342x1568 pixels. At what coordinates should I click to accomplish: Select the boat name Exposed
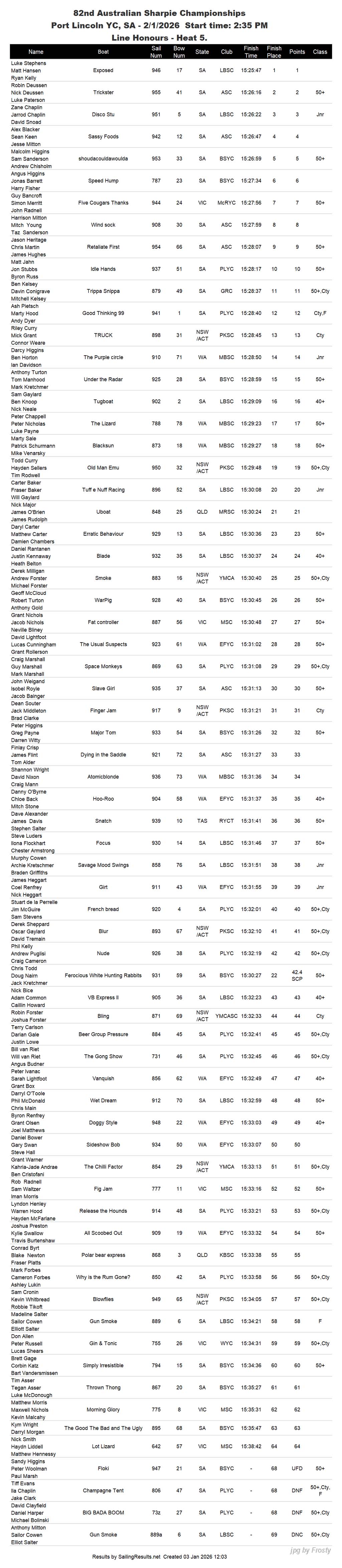103,71
